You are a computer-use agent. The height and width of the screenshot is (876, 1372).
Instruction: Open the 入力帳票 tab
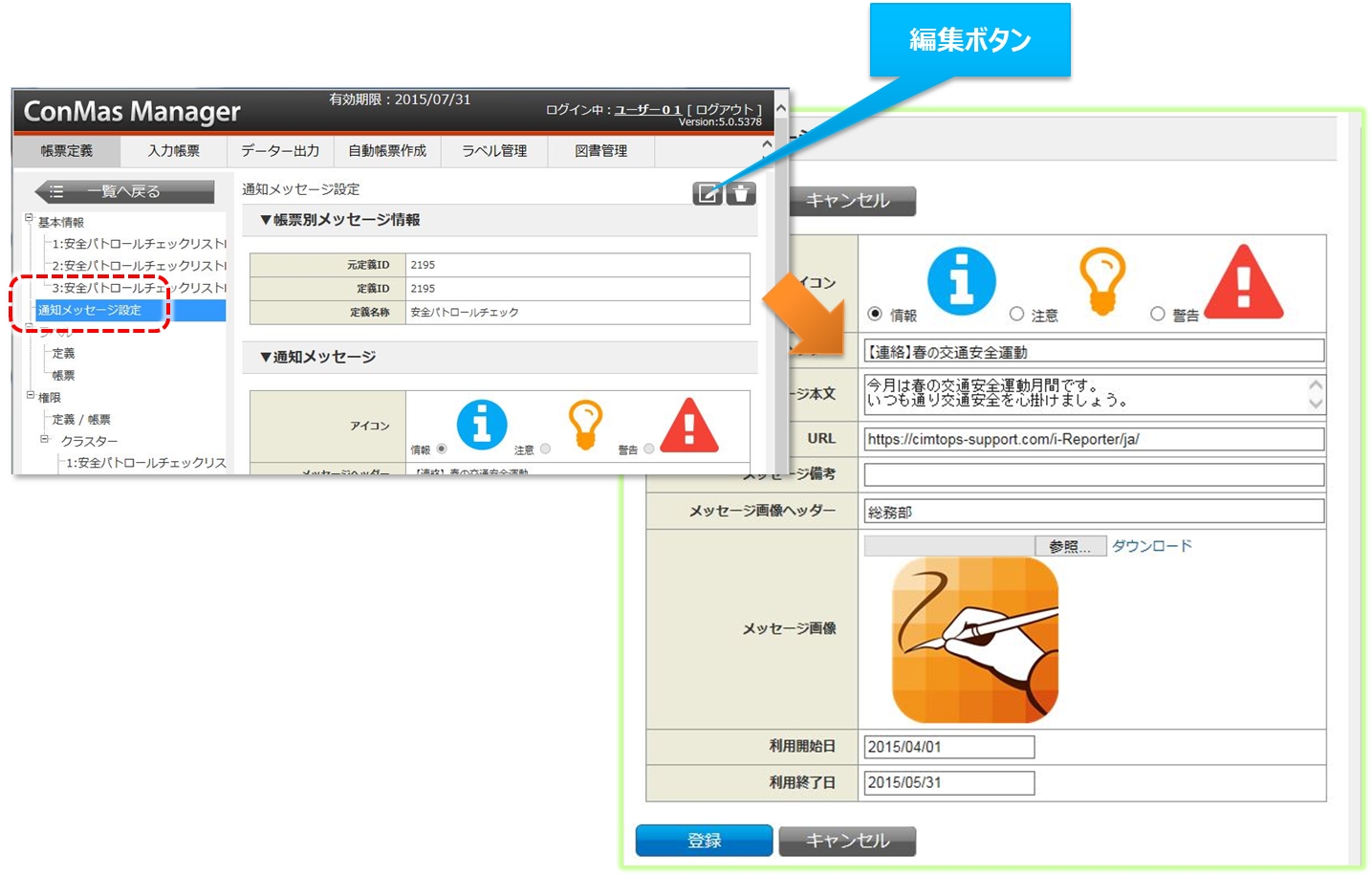click(174, 151)
